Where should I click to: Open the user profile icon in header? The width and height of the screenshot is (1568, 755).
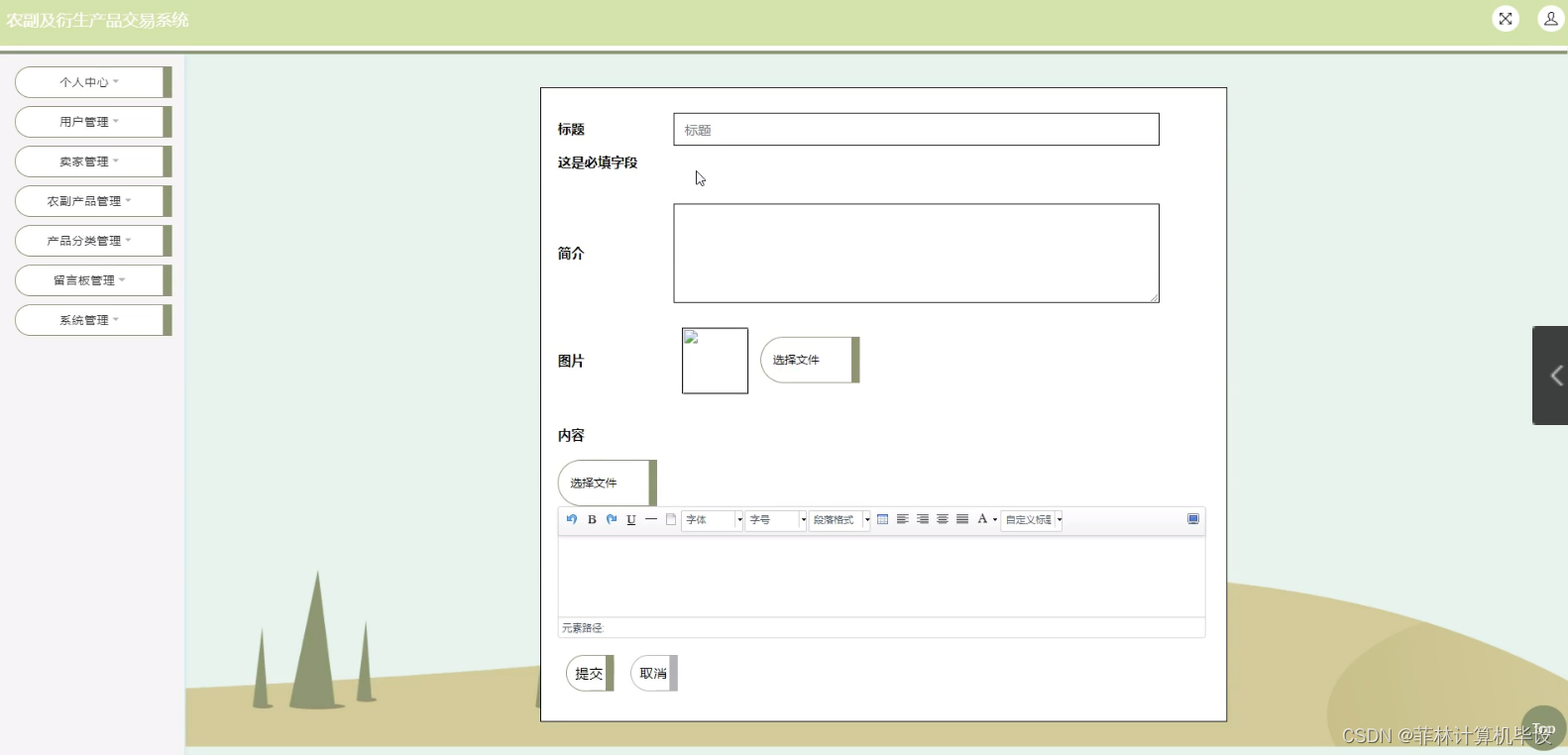click(x=1551, y=19)
